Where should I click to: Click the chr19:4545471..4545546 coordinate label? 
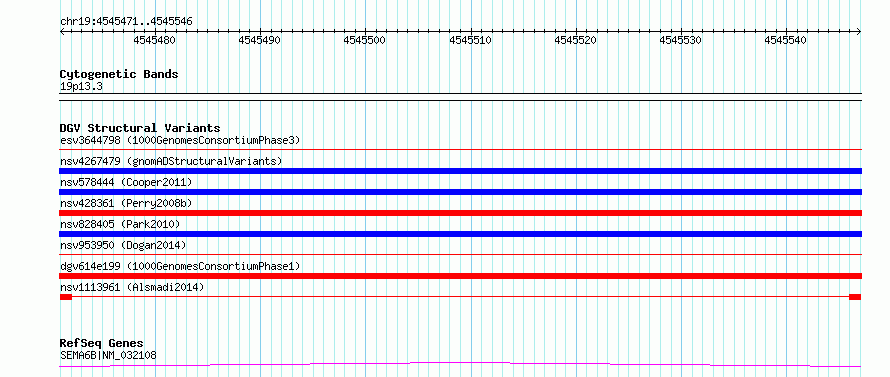tap(126, 22)
